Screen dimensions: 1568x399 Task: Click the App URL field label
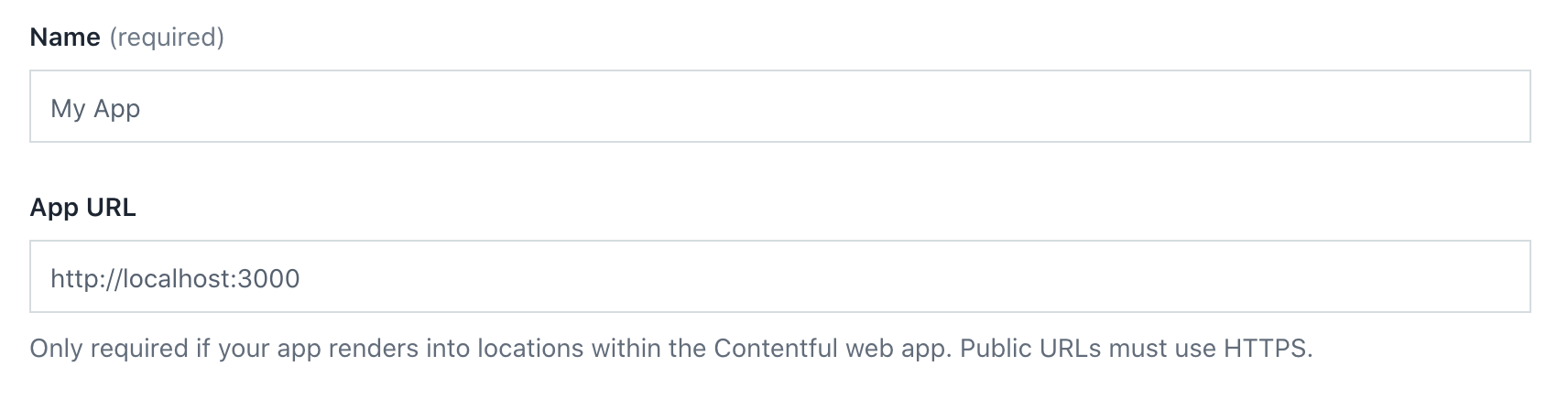point(82,208)
